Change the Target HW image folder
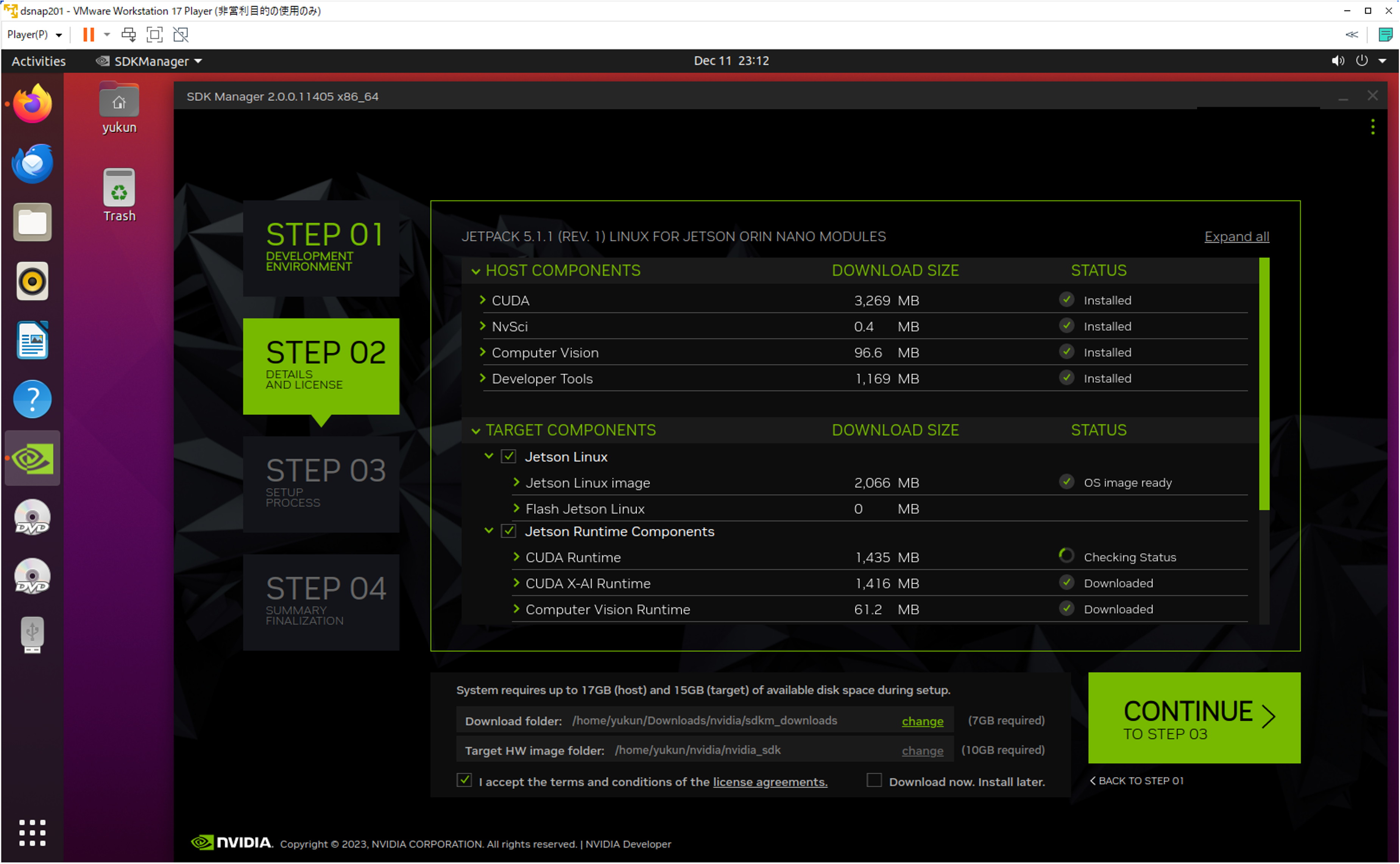Viewport: 1400px width, 864px height. pyautogui.click(x=923, y=751)
